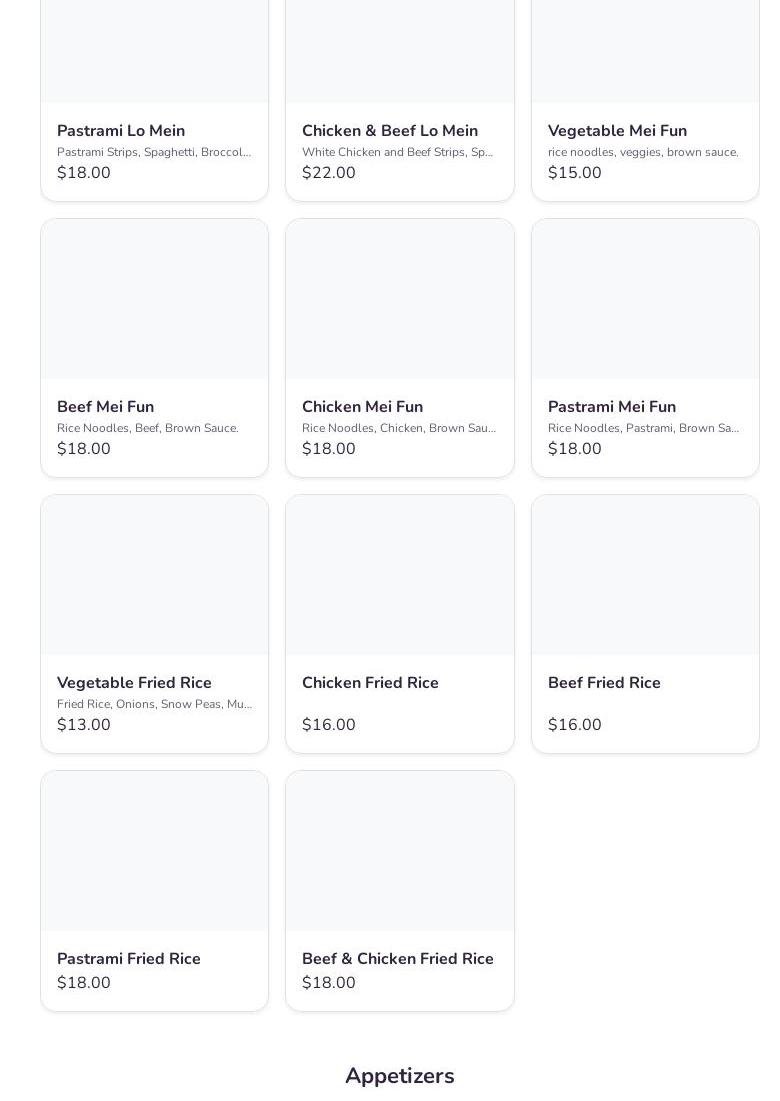780x1101 pixels.
Task: Click the Pastrami Fried Rice label
Action: (x=129, y=959)
